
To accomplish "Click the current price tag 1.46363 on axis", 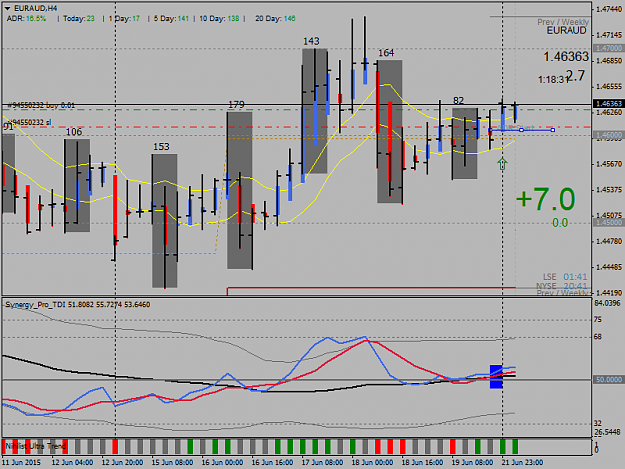I will 608,104.
